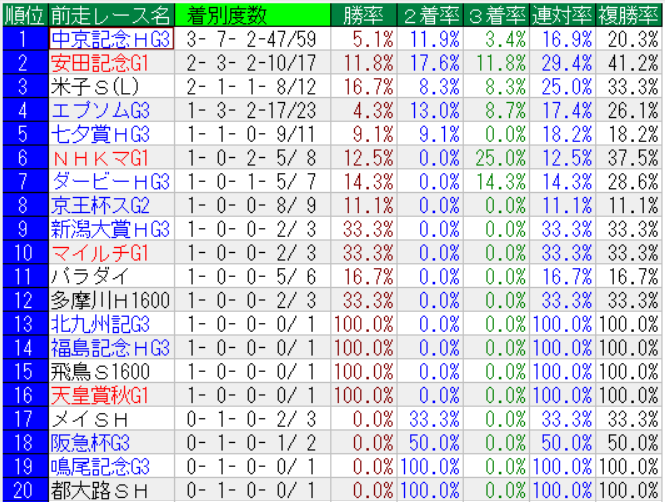Click rank number 15 cell

[25, 372]
